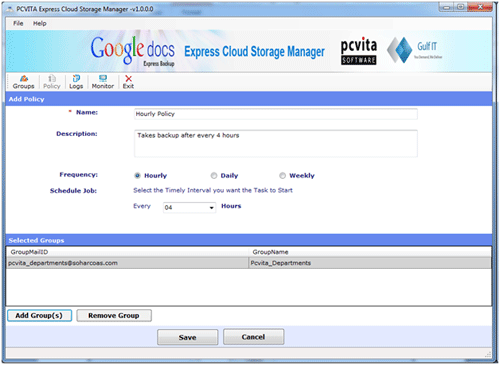Open the Help menu

pos(39,23)
